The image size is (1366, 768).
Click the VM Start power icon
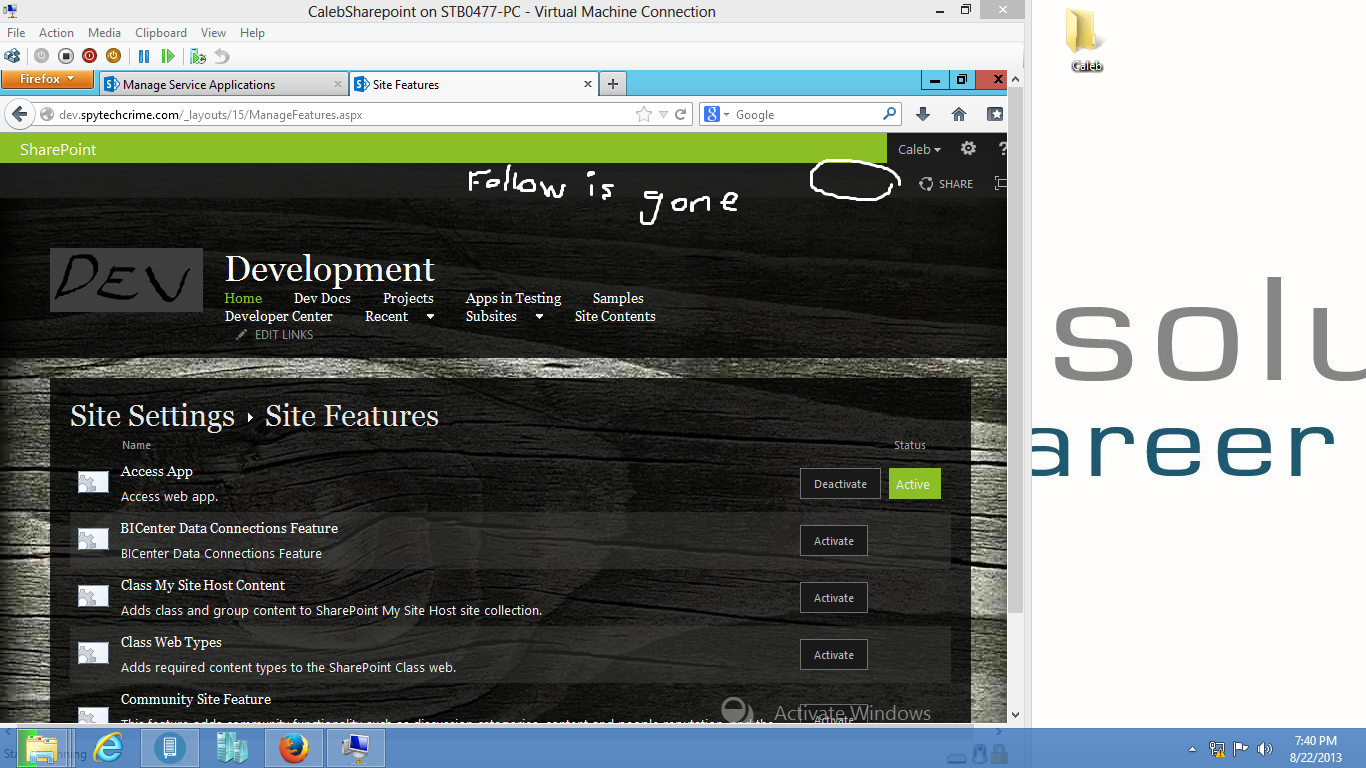41,56
